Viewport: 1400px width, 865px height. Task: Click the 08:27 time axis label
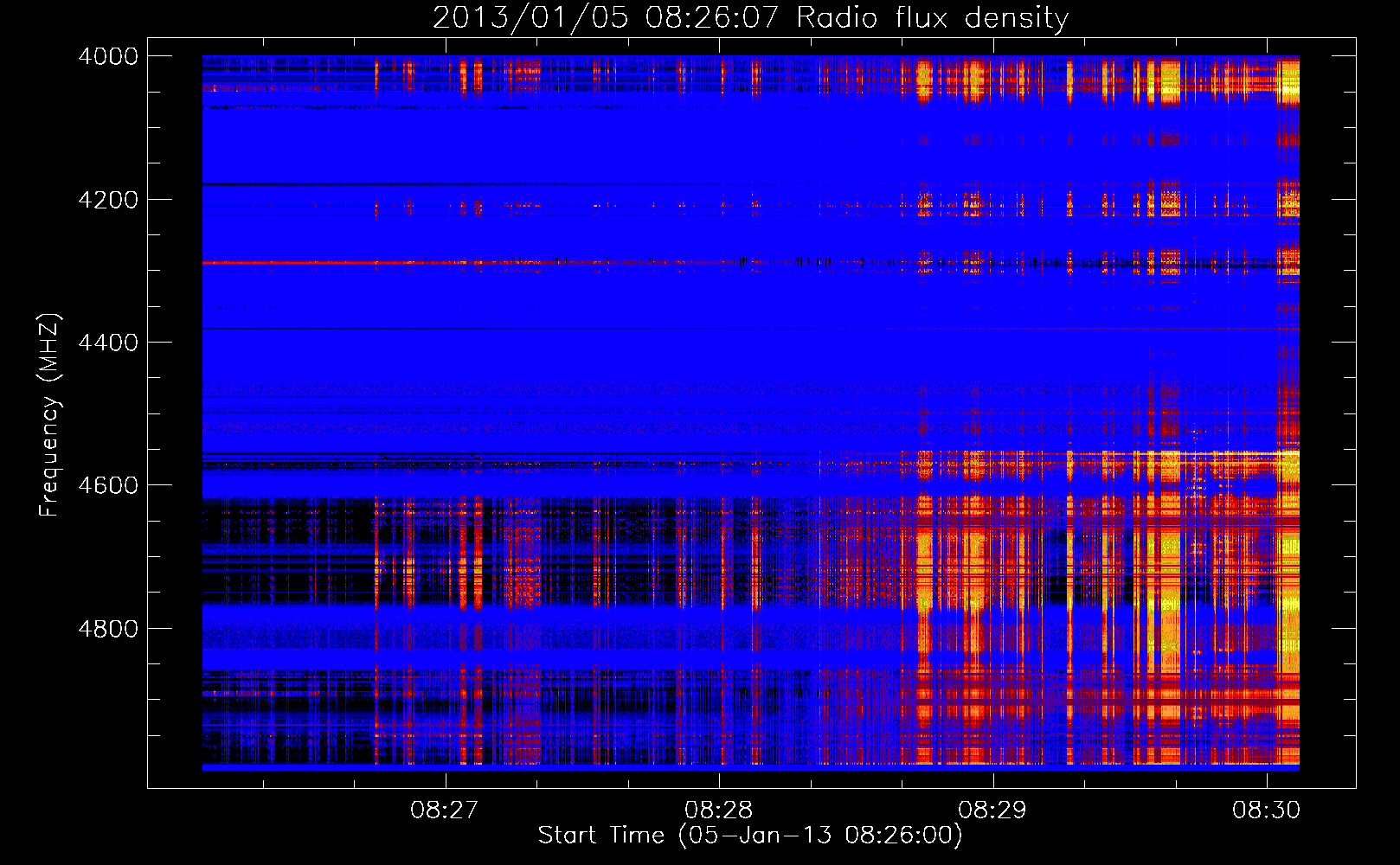click(445, 810)
